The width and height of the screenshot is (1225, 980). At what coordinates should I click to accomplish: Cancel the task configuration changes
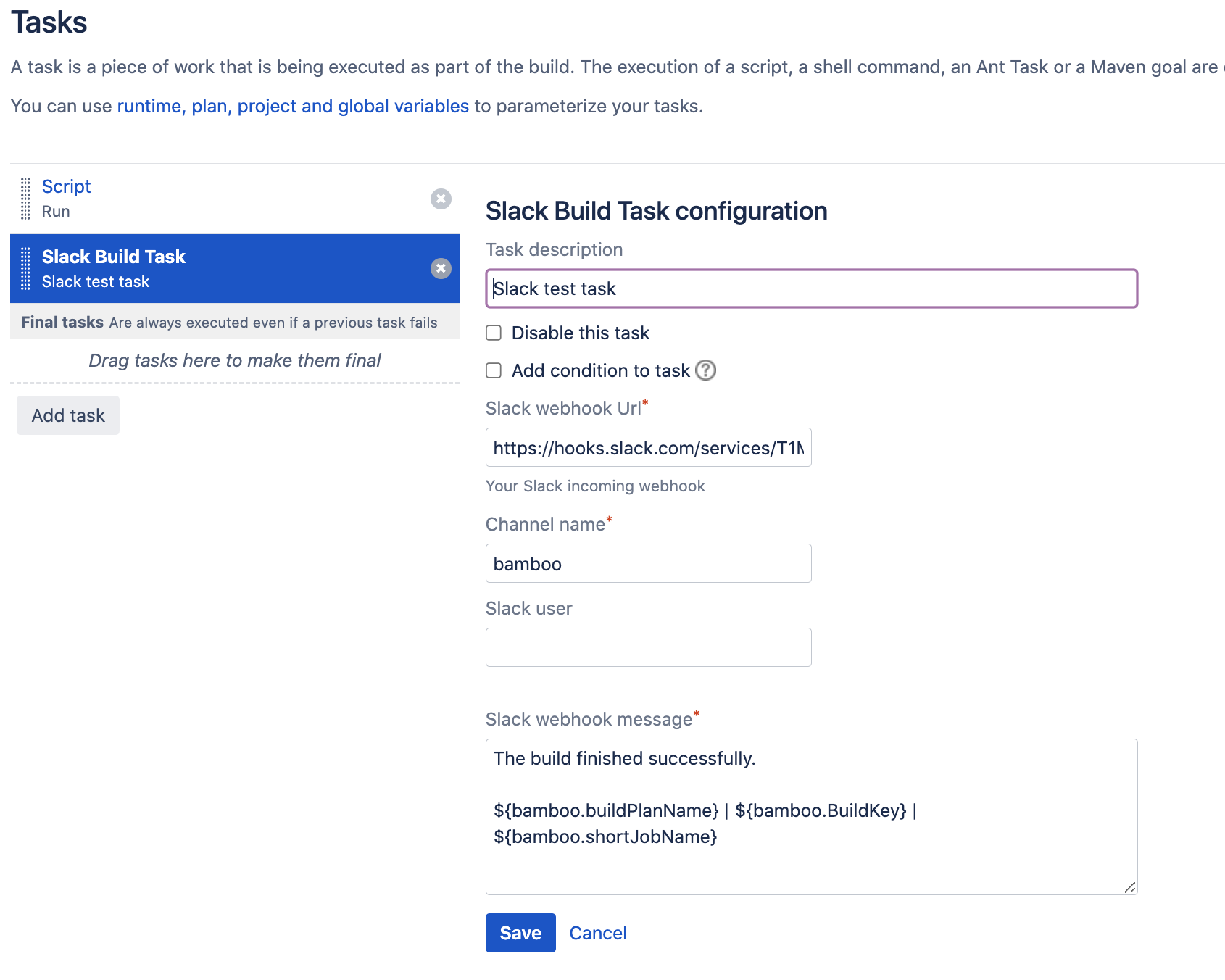(x=597, y=933)
